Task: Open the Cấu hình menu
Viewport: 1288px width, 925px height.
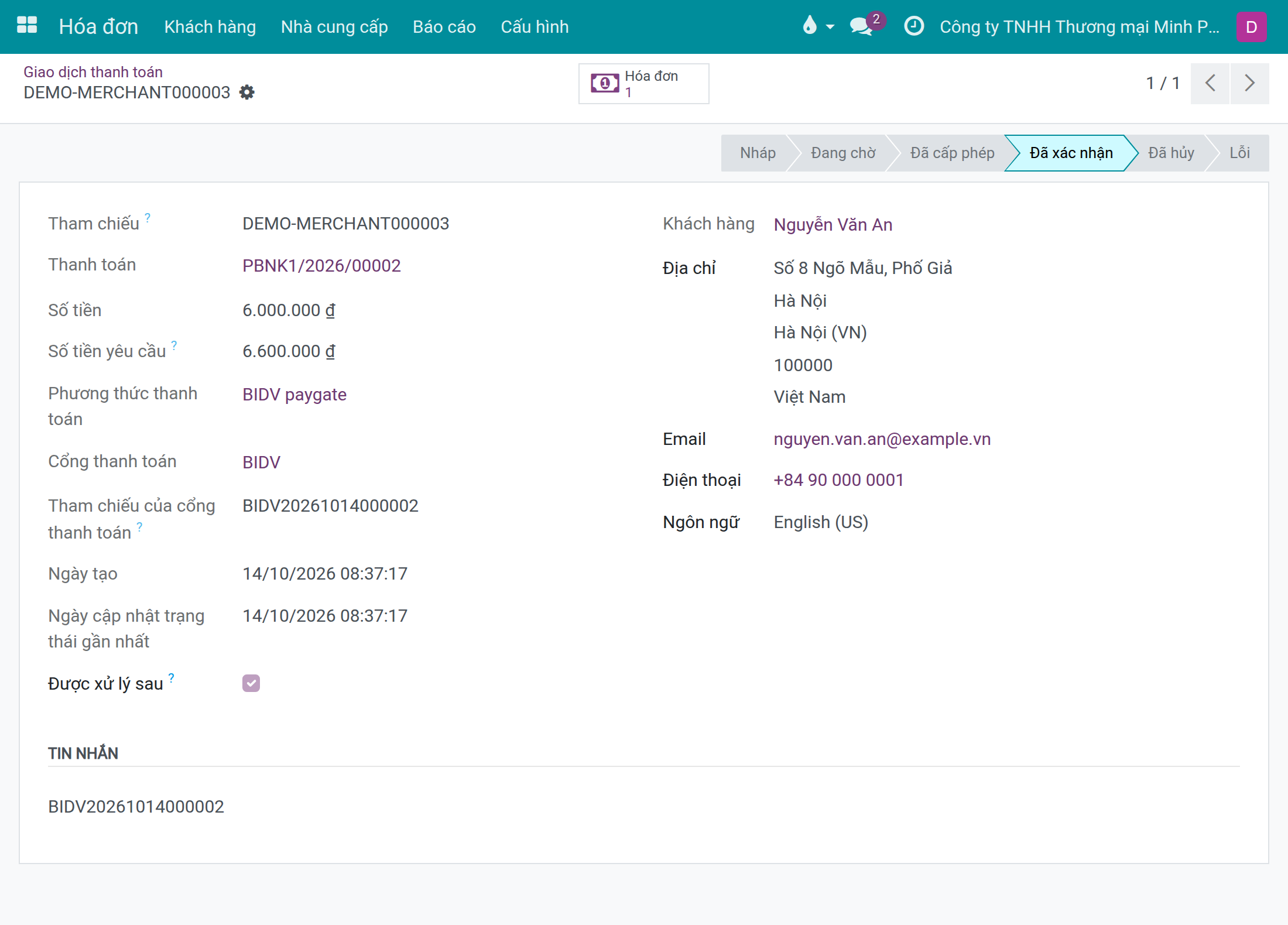Action: click(x=535, y=26)
